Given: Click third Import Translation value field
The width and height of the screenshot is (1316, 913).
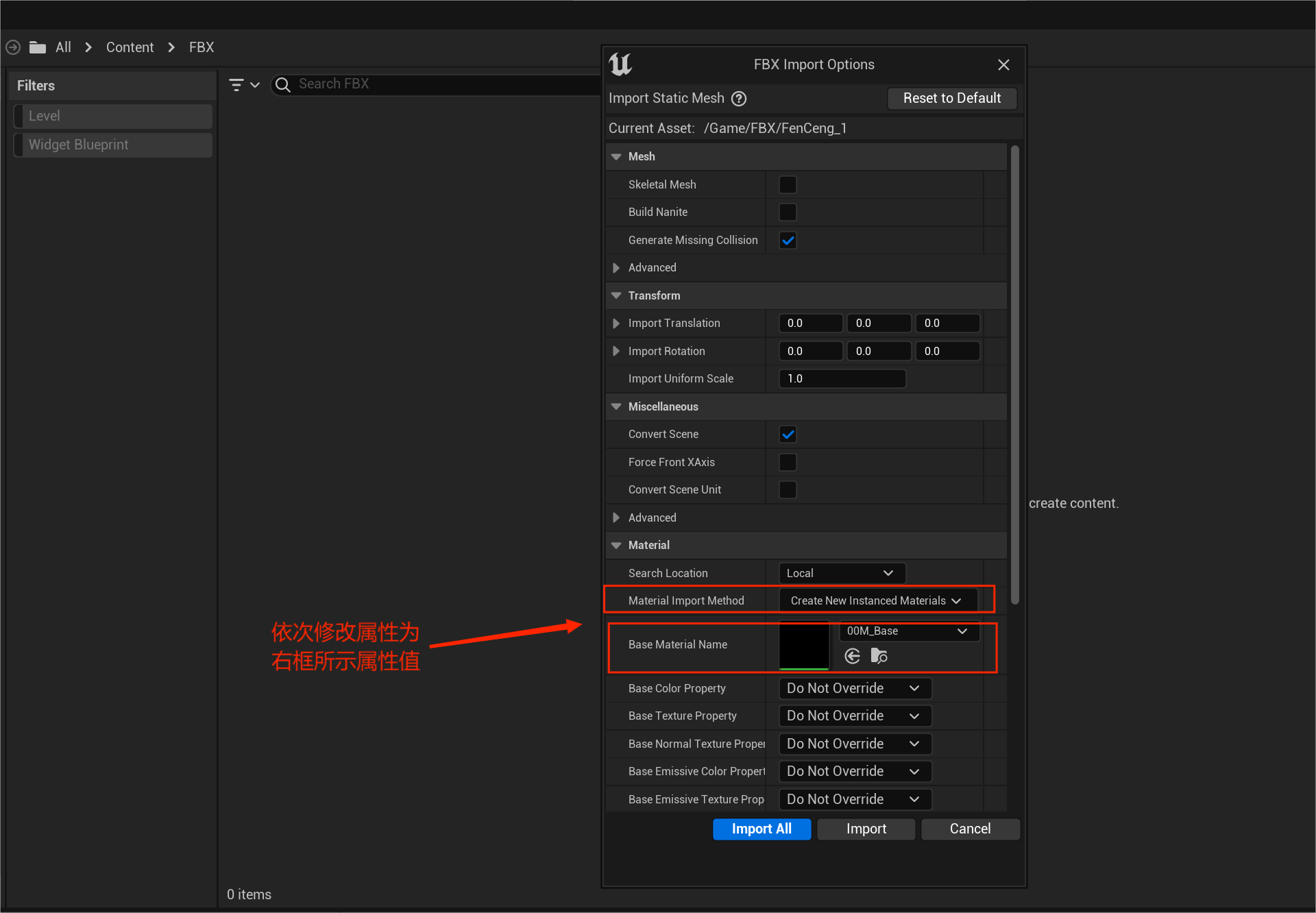Looking at the screenshot, I should (948, 324).
